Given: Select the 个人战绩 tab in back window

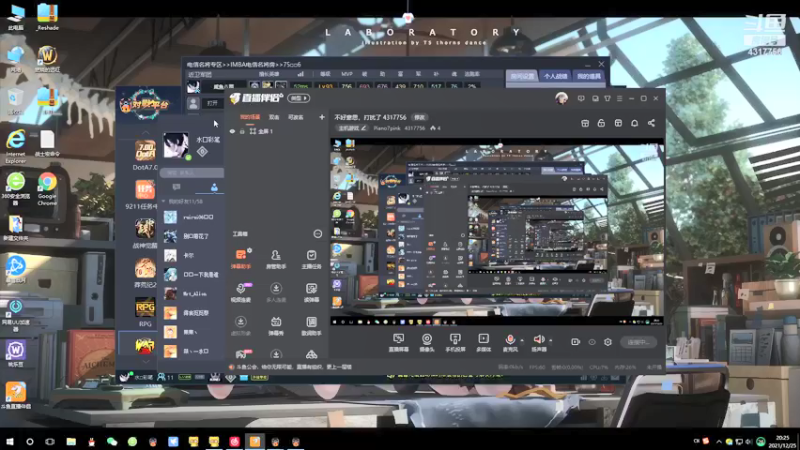Looking at the screenshot, I should click(x=555, y=76).
